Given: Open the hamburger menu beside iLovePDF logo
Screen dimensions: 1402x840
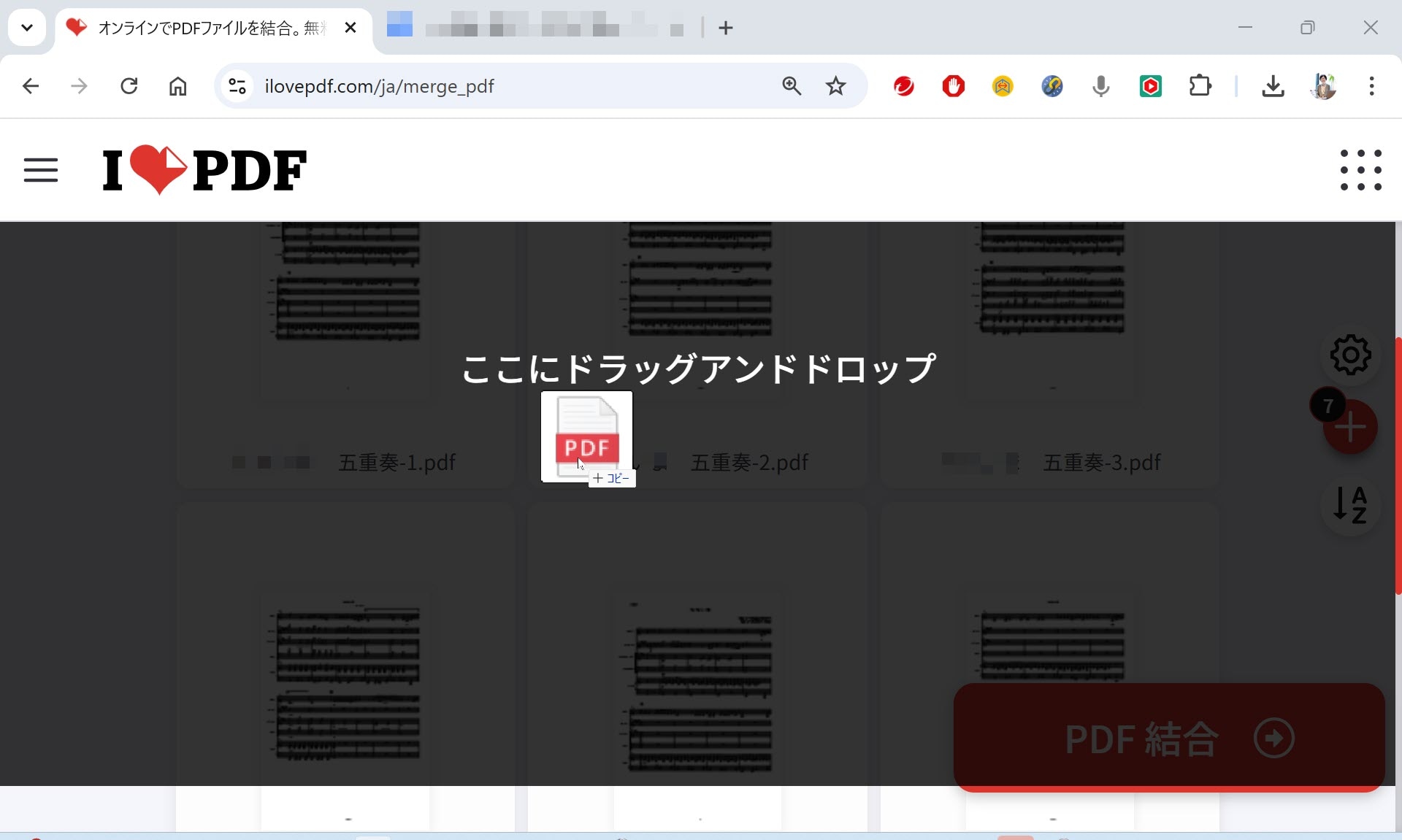Looking at the screenshot, I should tap(41, 170).
